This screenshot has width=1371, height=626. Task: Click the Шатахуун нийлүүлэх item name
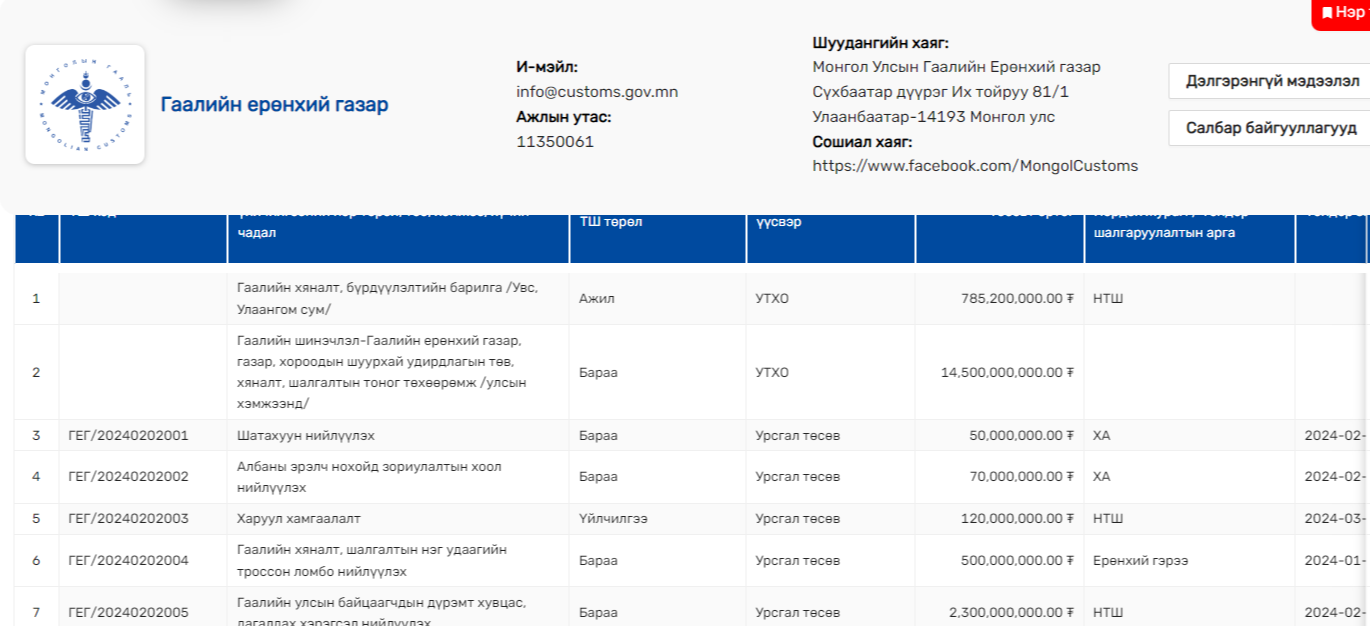tap(306, 436)
